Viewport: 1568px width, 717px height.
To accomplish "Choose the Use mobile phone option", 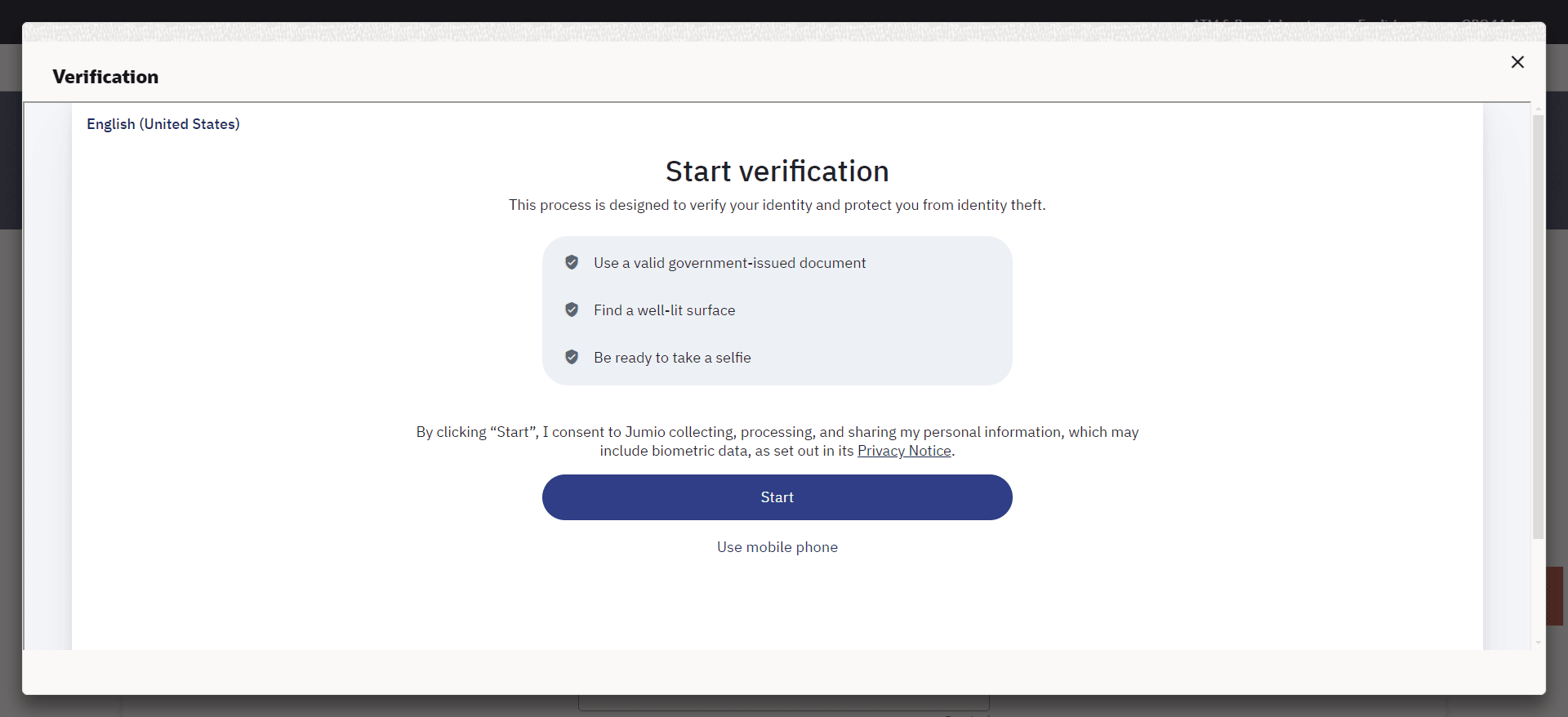I will [x=777, y=547].
